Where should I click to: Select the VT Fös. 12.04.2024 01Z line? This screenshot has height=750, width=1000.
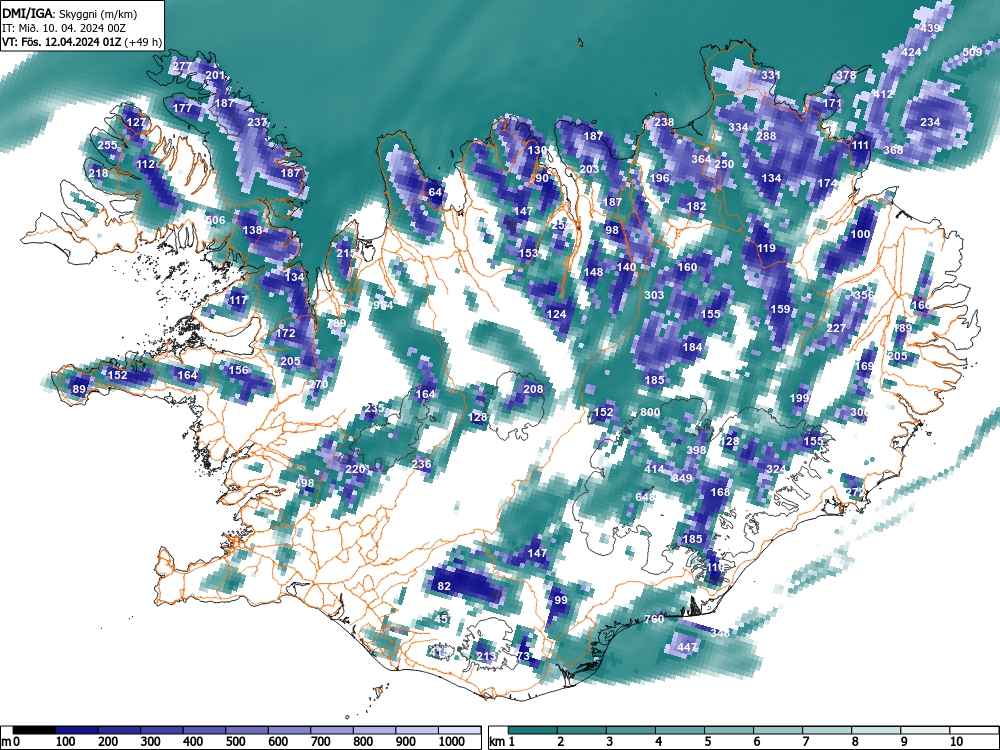click(82, 42)
